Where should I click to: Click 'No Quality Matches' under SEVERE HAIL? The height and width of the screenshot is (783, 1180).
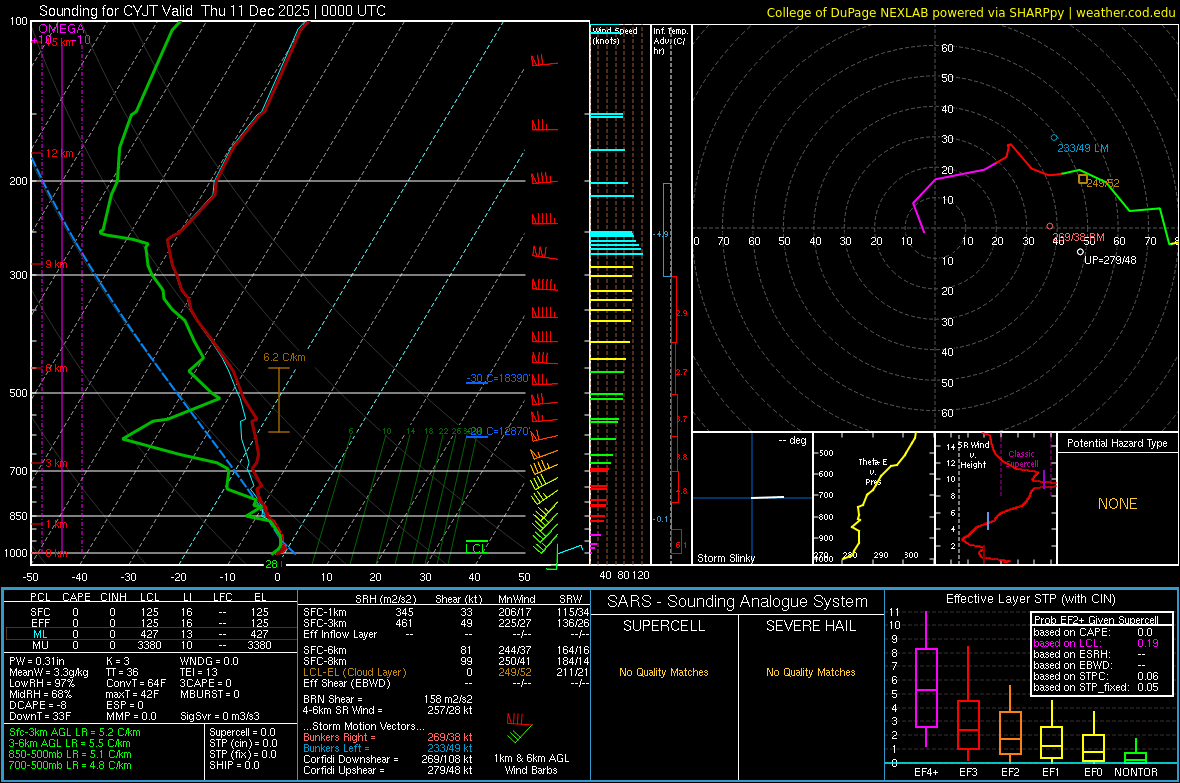[810, 672]
